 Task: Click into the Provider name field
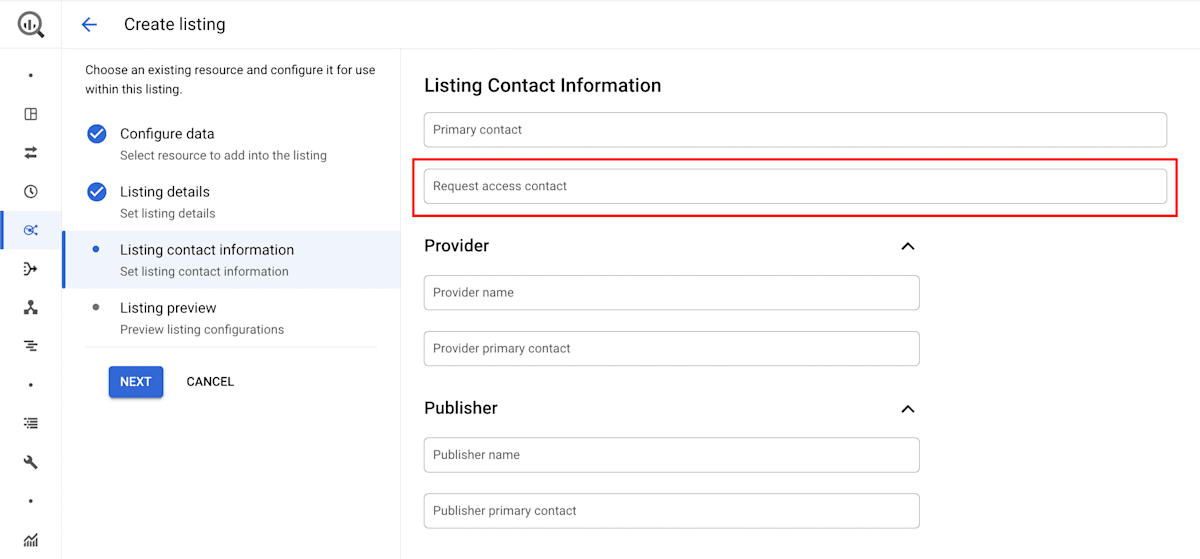tap(672, 292)
